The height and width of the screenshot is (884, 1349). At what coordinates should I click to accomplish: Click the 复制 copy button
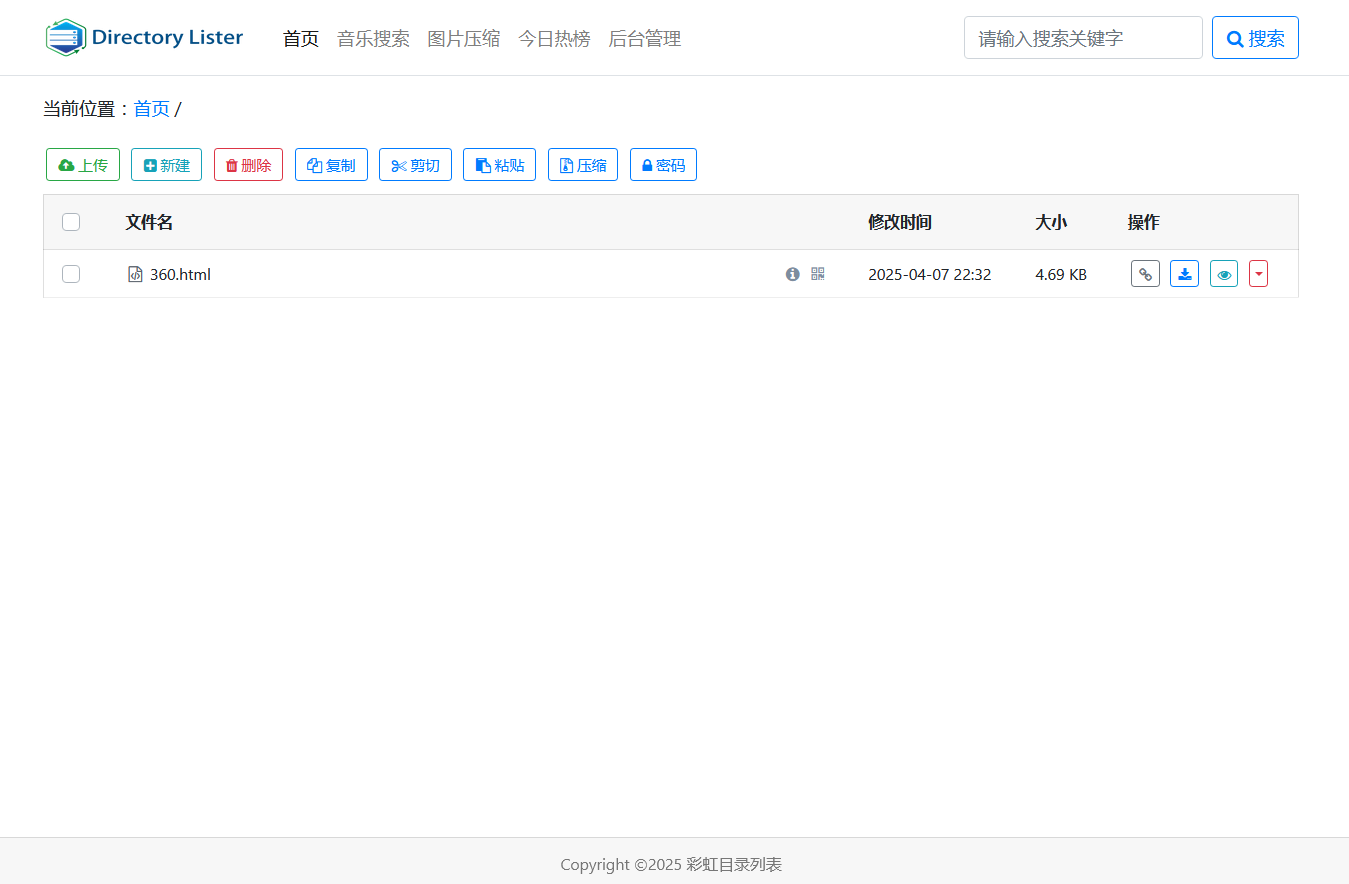point(331,165)
